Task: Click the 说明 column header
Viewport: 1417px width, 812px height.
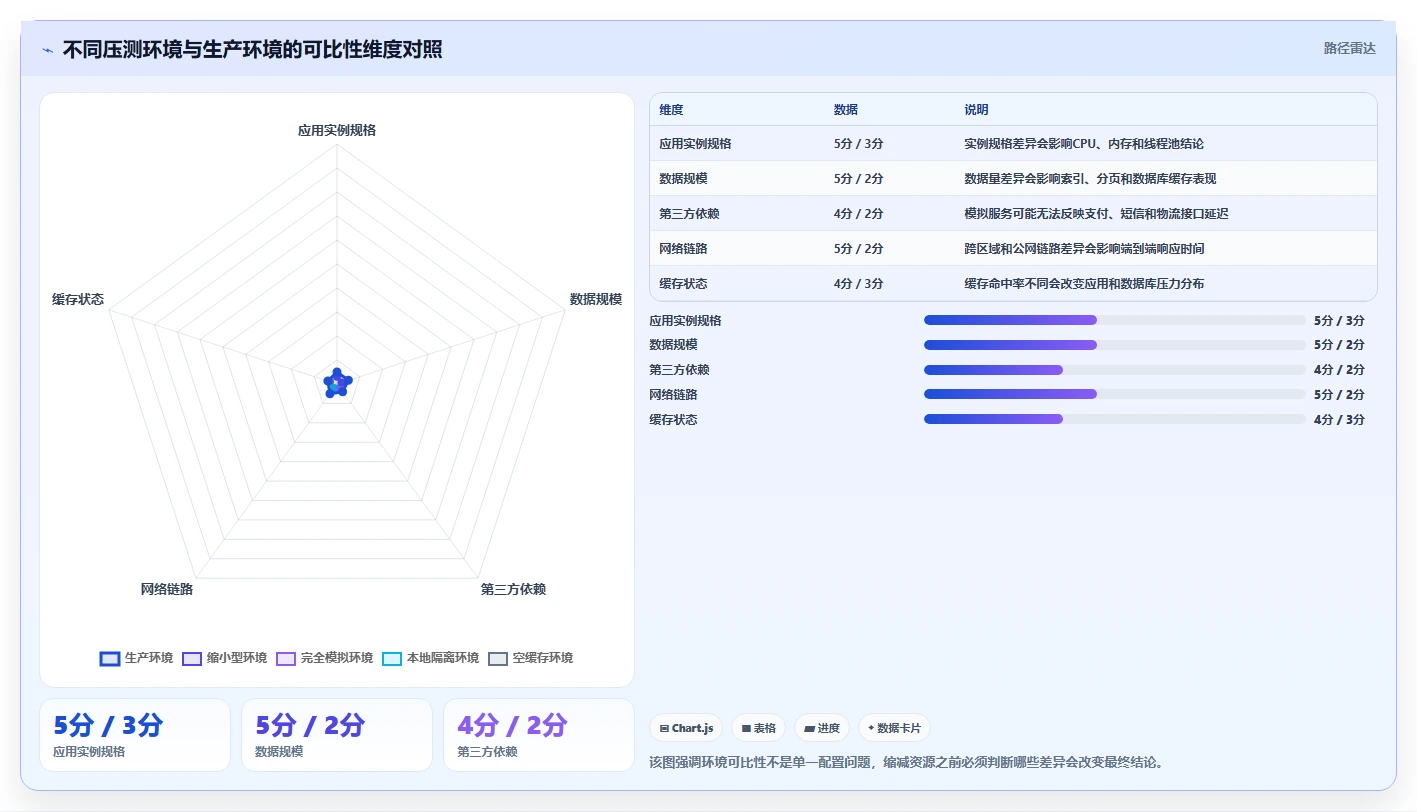Action: click(976, 110)
